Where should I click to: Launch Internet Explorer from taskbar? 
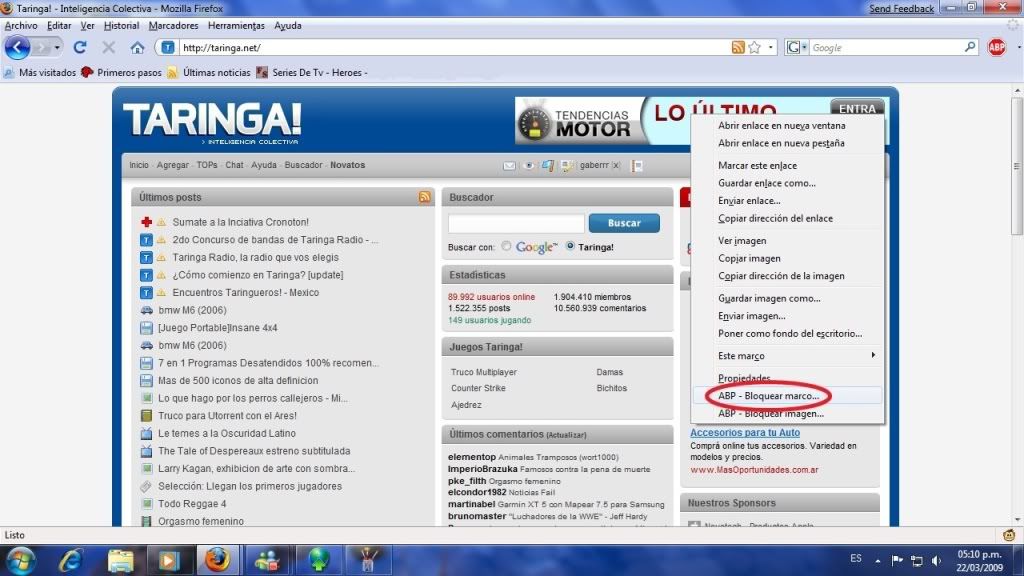coord(71,560)
